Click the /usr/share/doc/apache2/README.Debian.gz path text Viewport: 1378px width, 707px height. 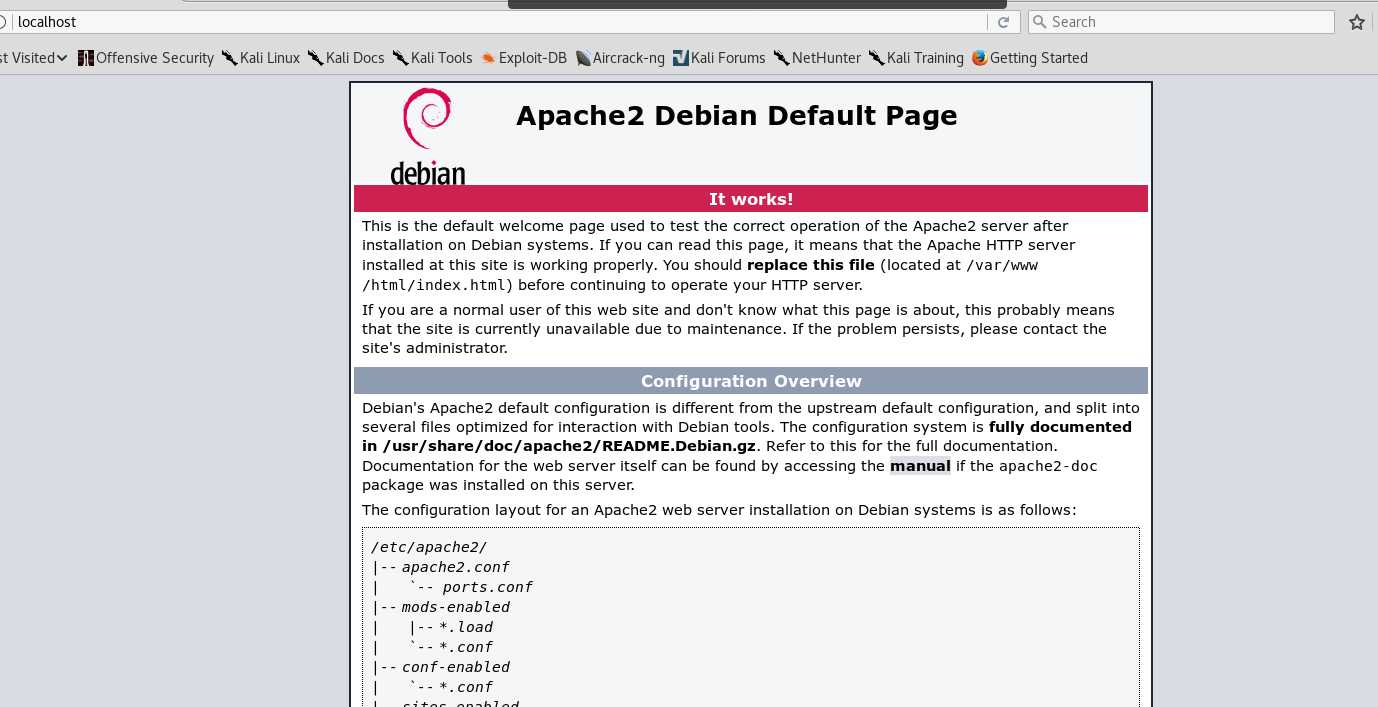point(570,446)
